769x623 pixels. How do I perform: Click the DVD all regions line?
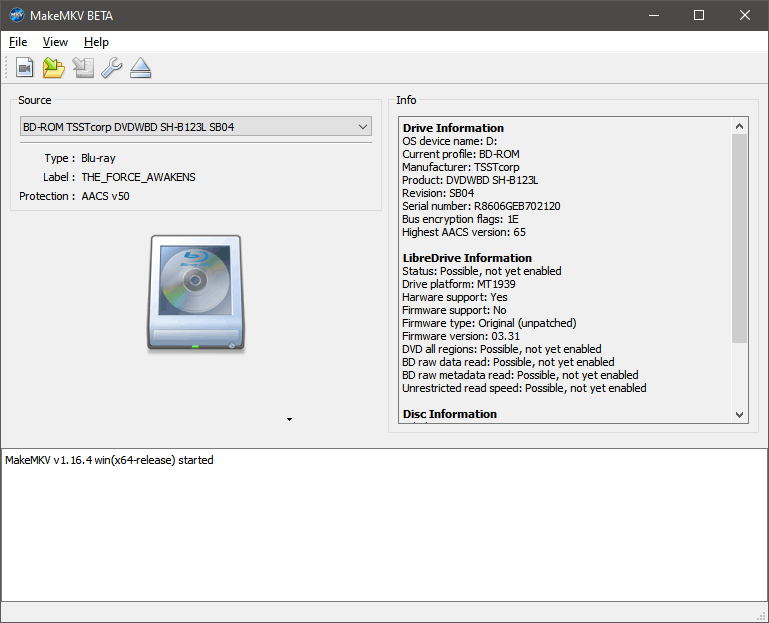tap(502, 349)
